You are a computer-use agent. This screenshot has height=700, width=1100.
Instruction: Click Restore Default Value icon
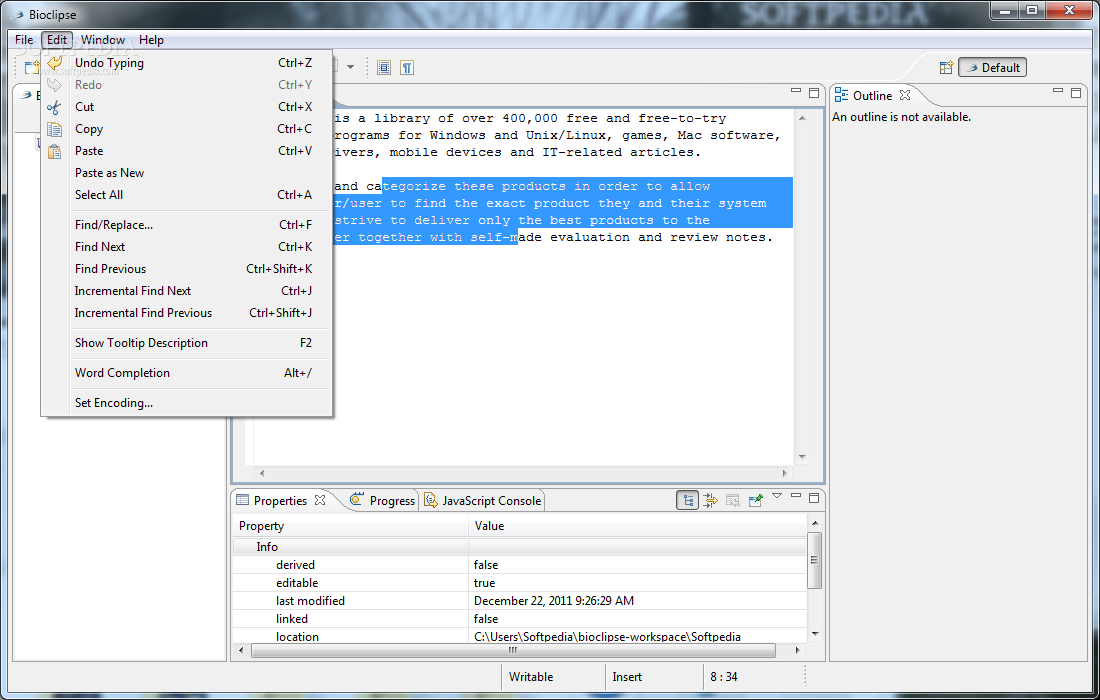[732, 500]
